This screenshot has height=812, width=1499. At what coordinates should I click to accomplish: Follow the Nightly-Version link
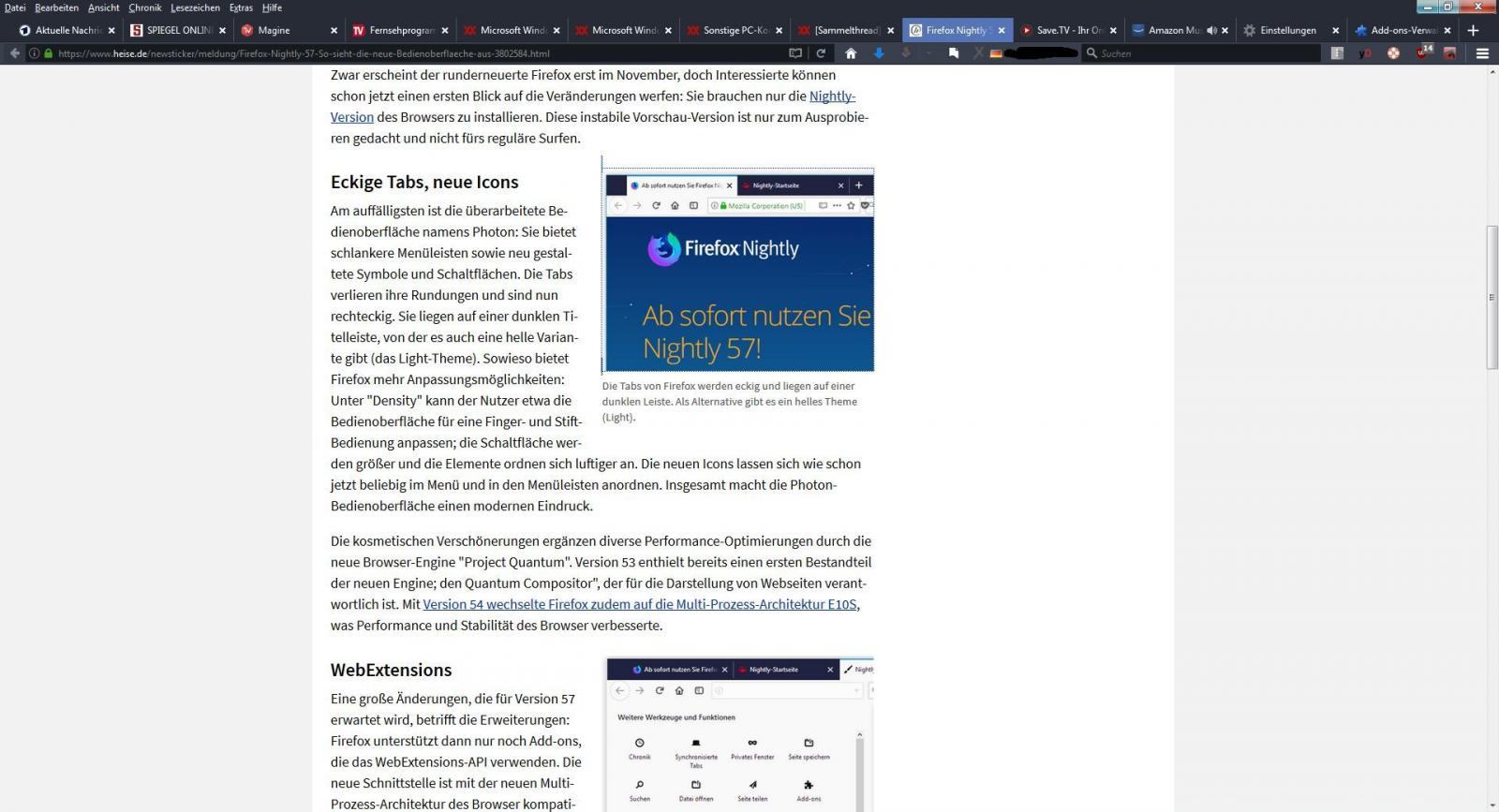coord(832,96)
